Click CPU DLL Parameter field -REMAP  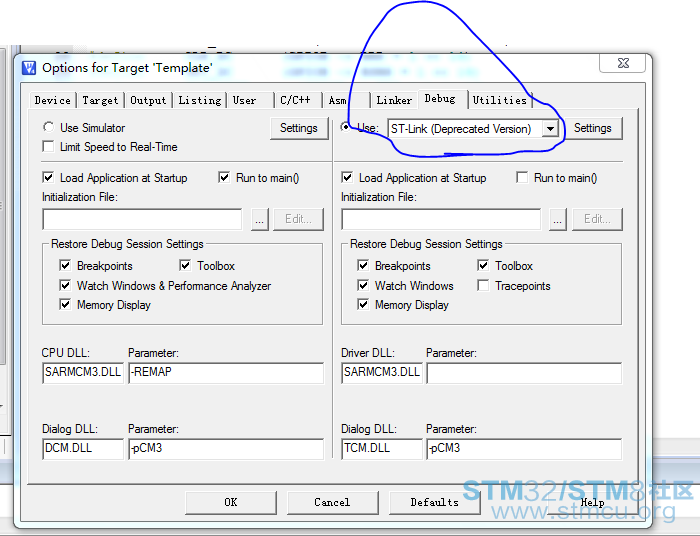tap(226, 373)
